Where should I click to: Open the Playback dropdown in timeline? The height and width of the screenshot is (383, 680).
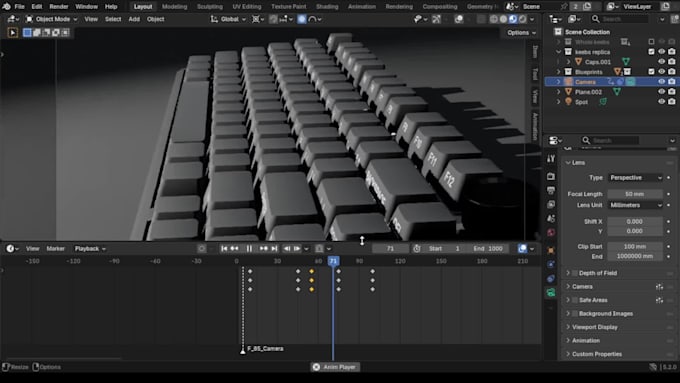point(90,249)
